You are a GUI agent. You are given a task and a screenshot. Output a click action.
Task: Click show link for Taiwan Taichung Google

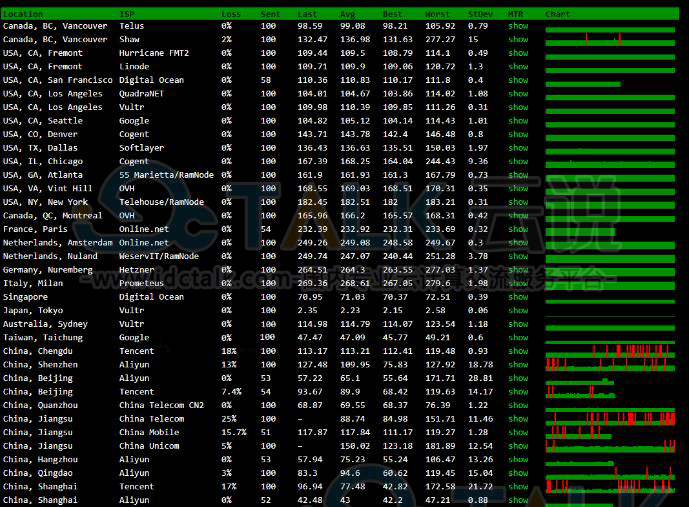(518, 338)
